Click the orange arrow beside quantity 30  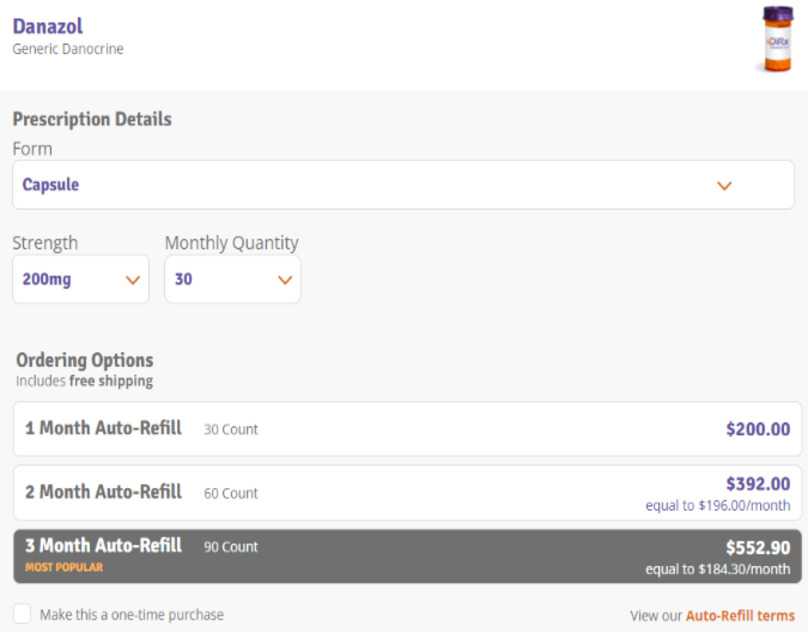coord(285,280)
